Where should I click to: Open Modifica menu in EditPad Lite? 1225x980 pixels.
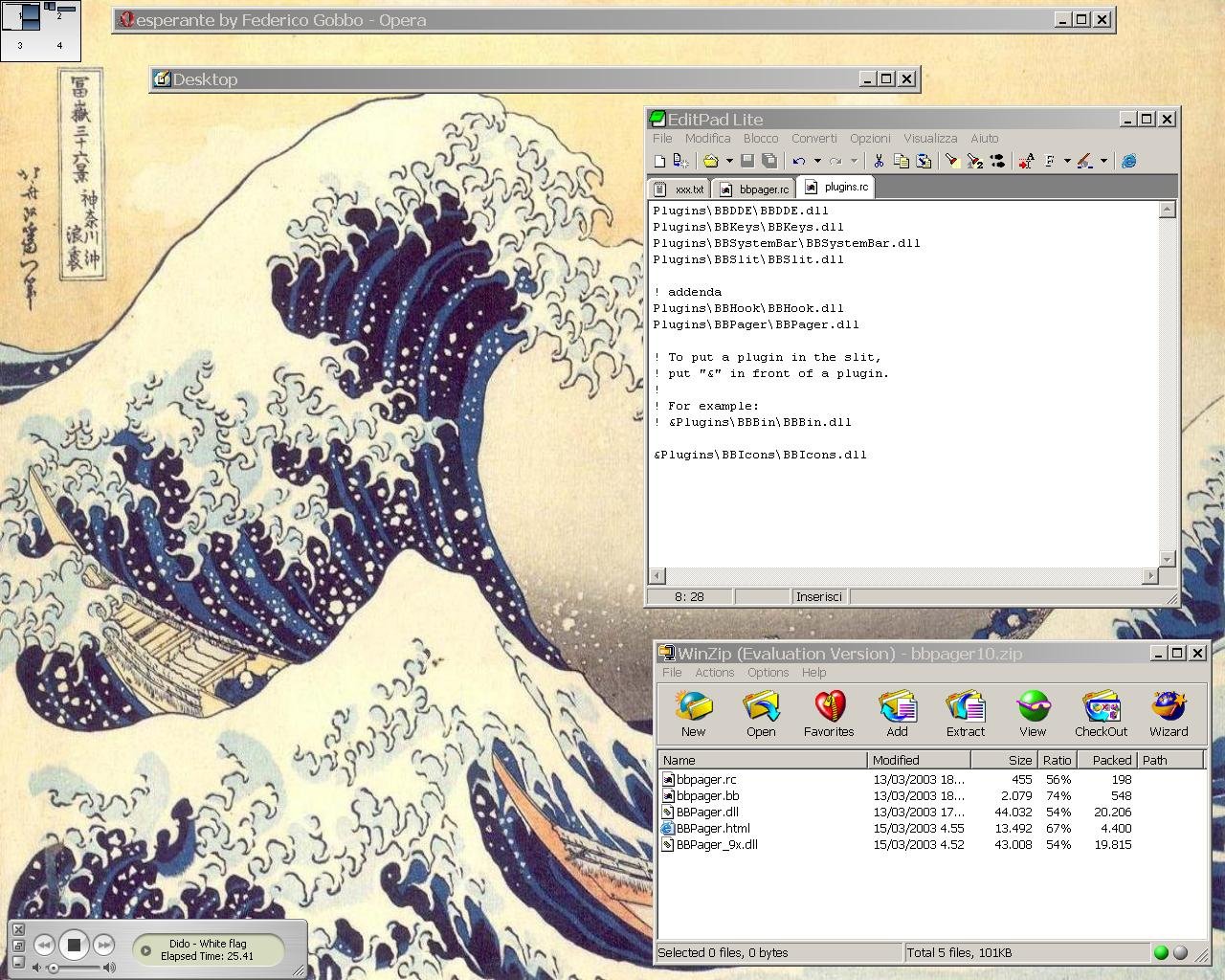(x=708, y=139)
